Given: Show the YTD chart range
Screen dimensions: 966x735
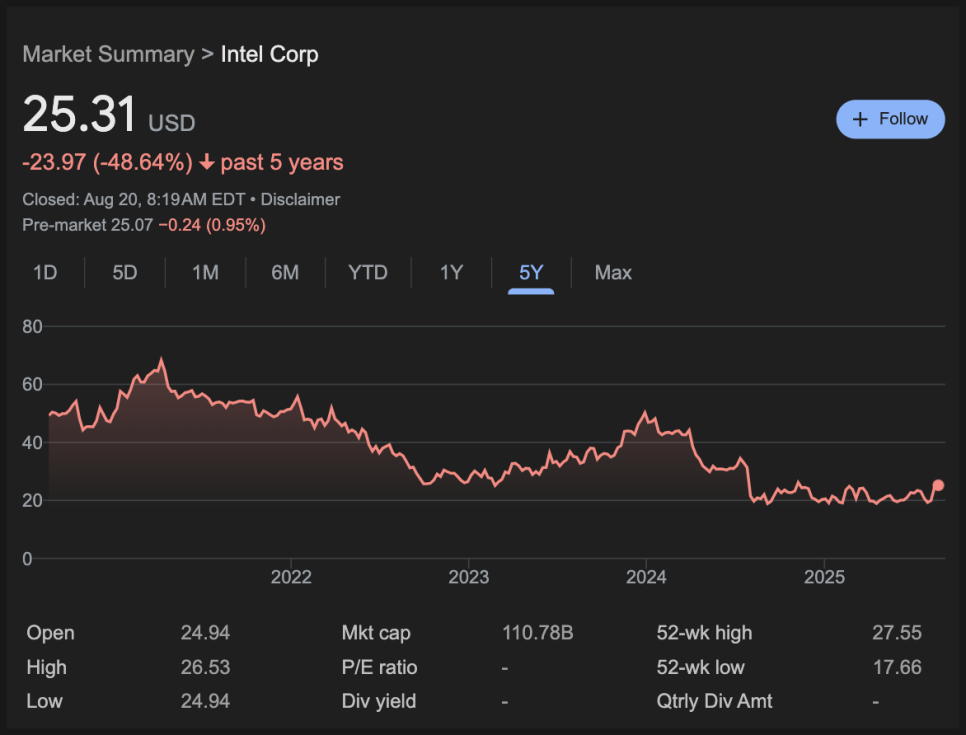Looking at the screenshot, I should [368, 272].
